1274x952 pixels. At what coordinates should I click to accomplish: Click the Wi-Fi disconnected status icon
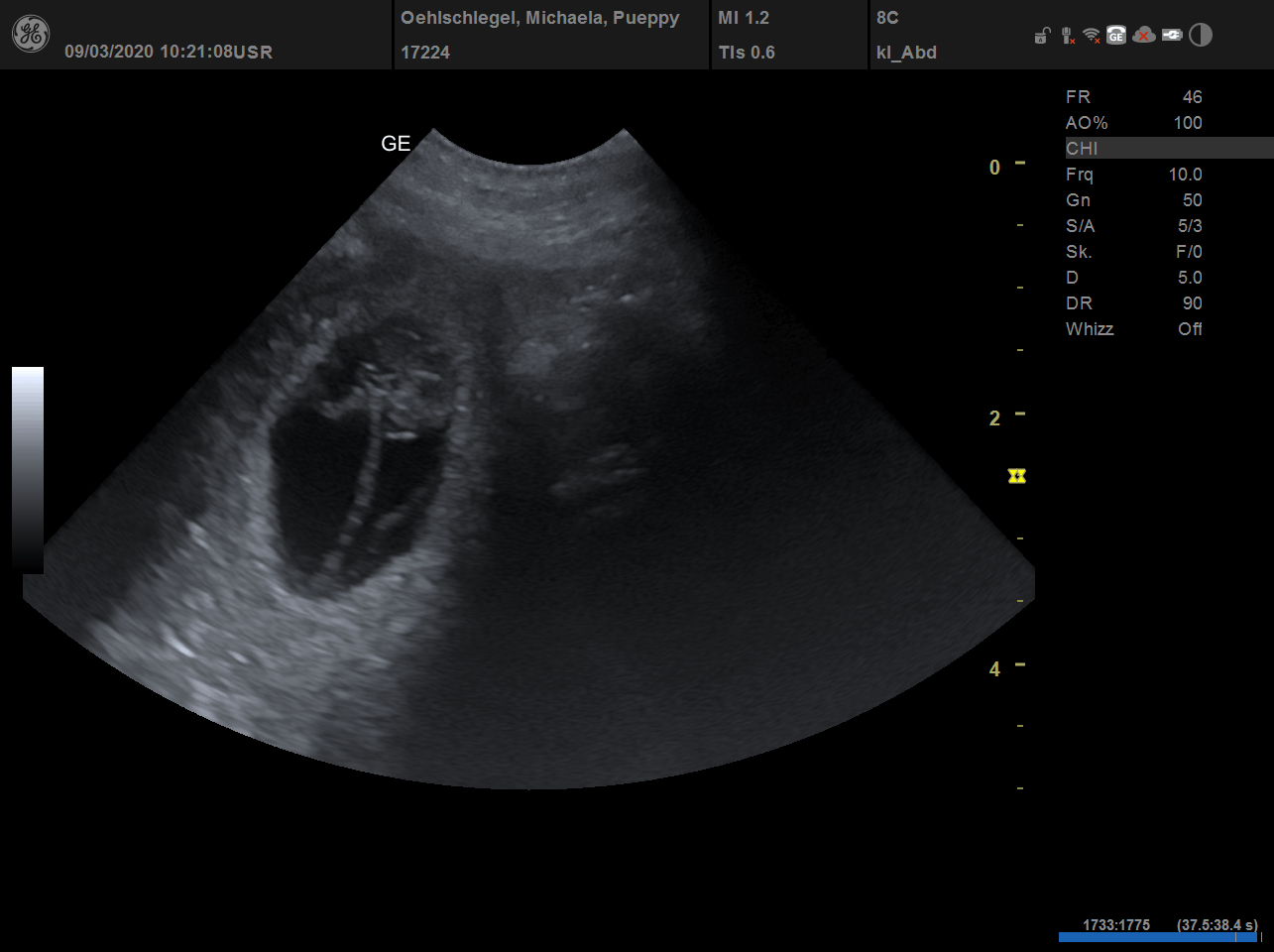[1092, 36]
